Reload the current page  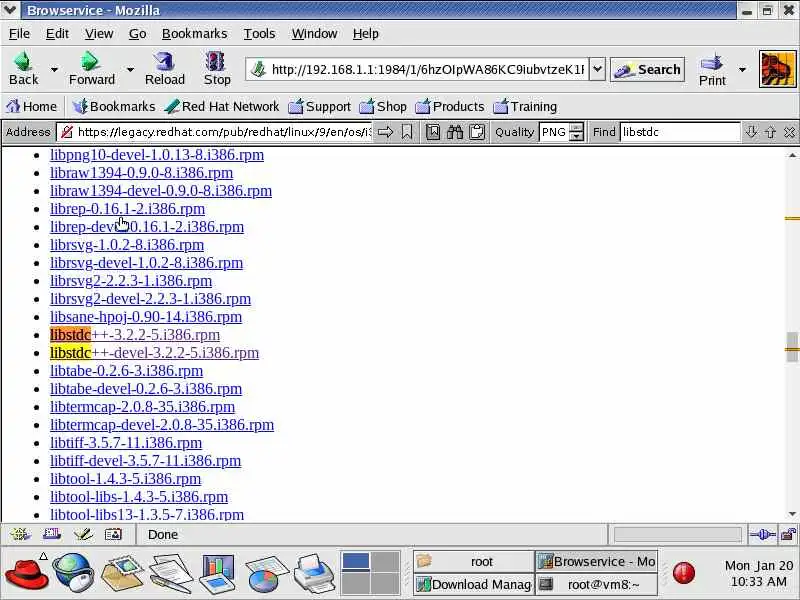click(x=164, y=68)
